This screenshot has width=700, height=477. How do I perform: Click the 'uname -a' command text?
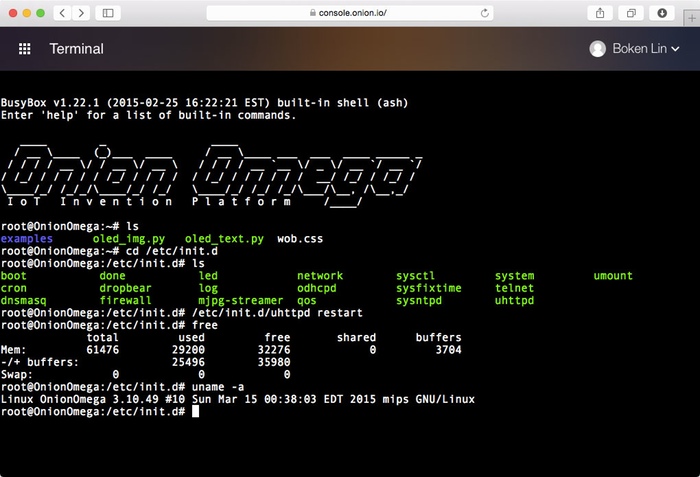(218, 387)
